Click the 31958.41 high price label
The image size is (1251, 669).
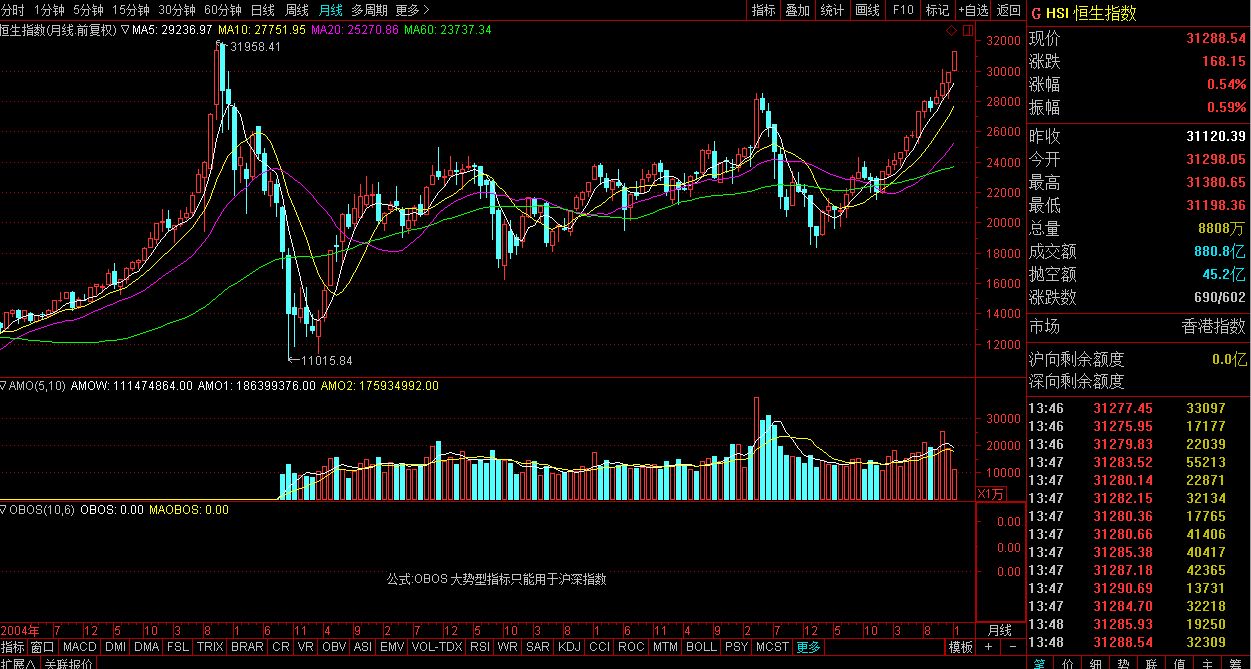click(x=255, y=47)
